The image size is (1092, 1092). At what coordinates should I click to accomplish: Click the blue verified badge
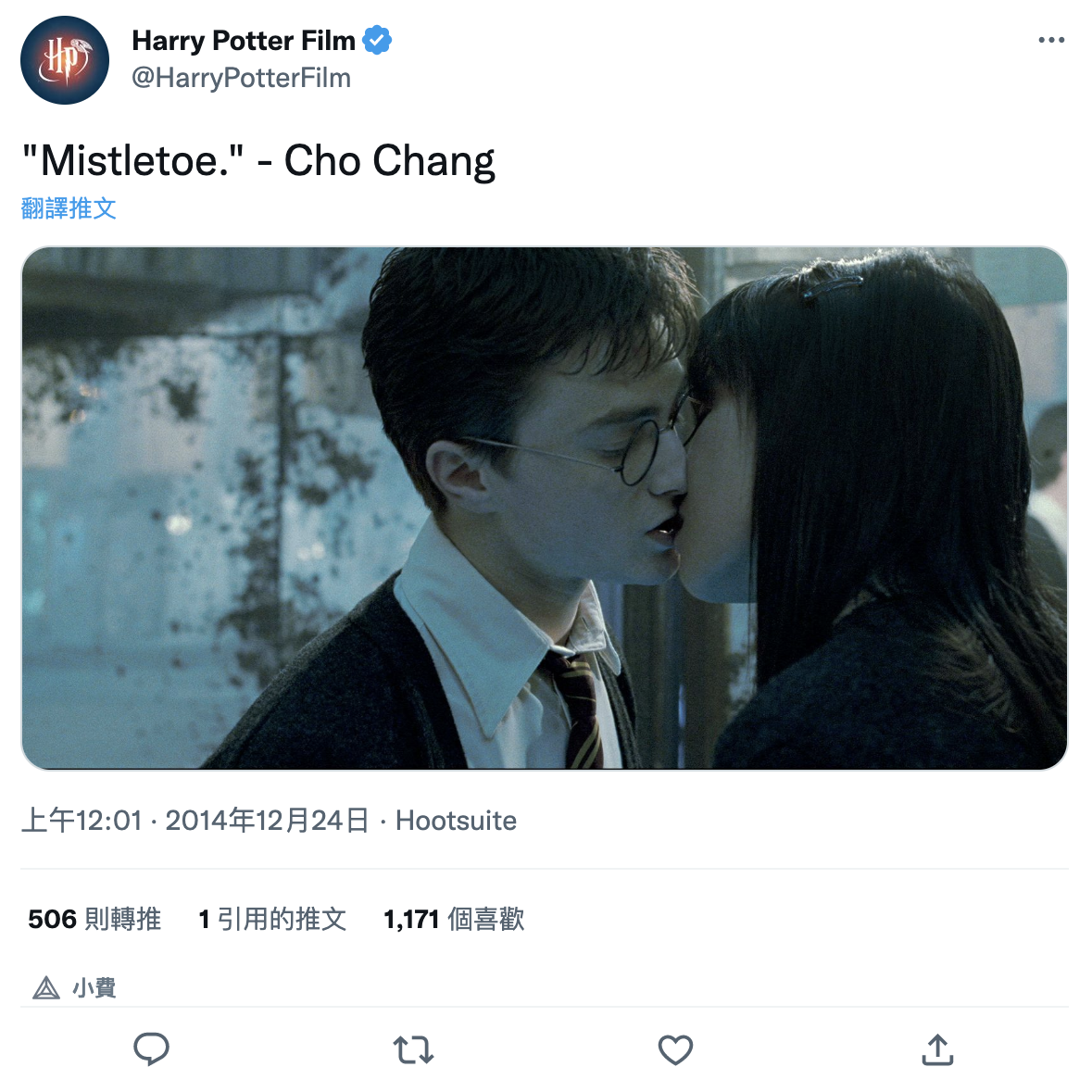coord(377,40)
